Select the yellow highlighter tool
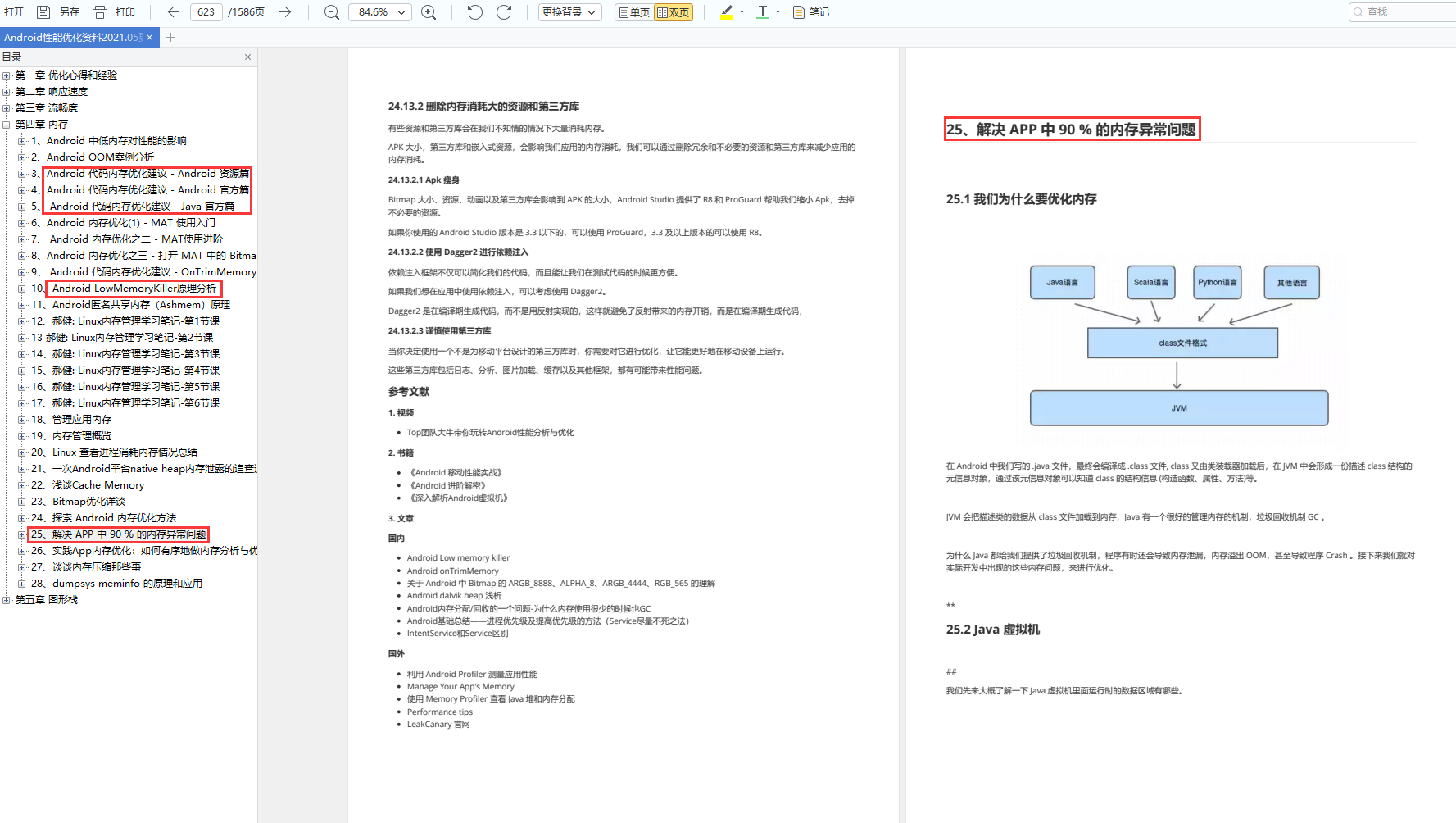 coord(727,12)
